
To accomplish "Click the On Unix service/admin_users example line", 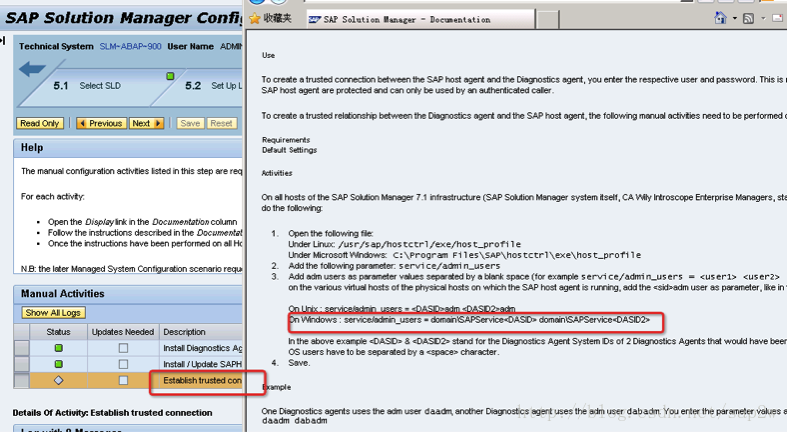I will [x=402, y=308].
